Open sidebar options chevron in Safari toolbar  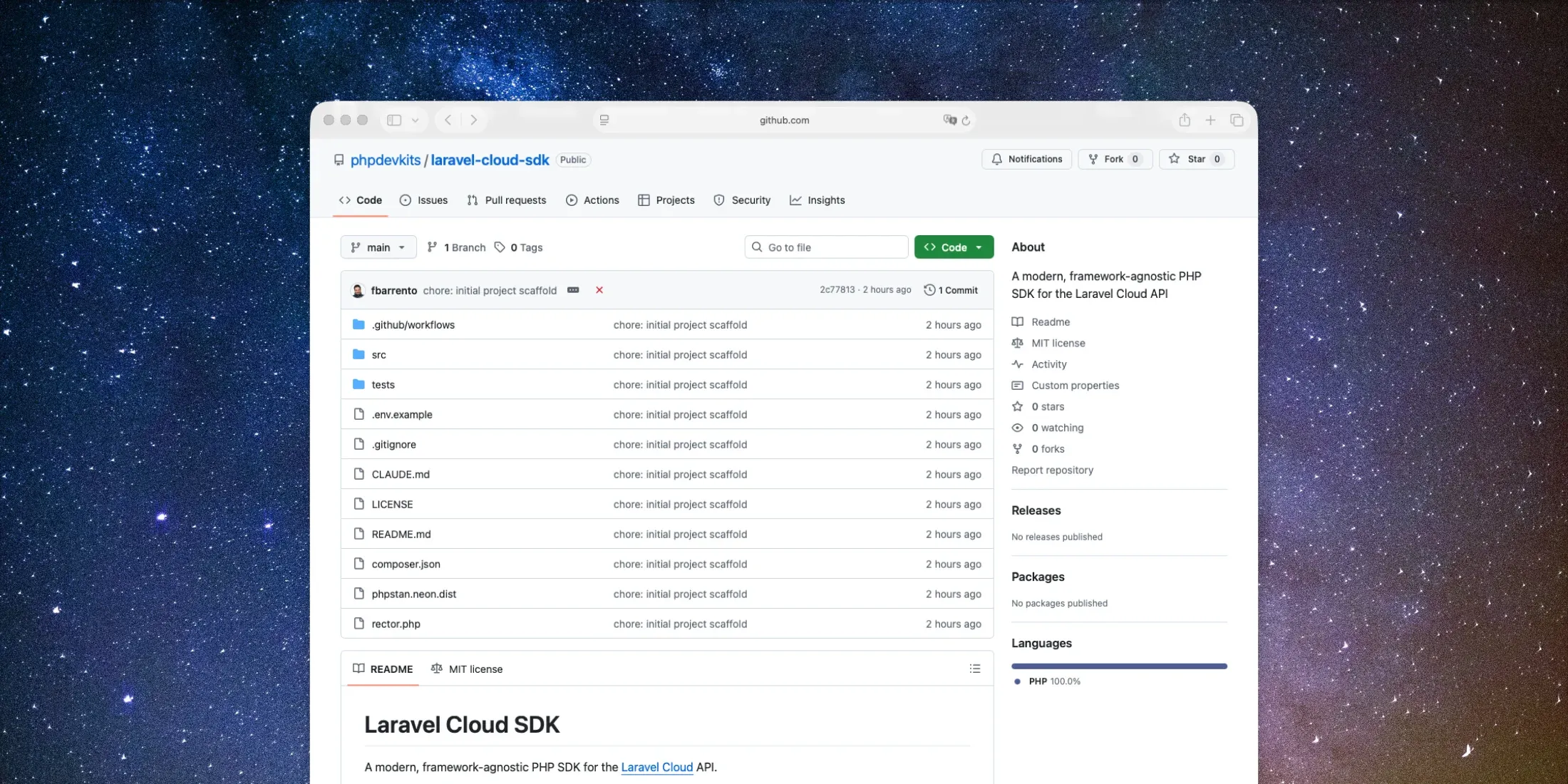pos(415,120)
